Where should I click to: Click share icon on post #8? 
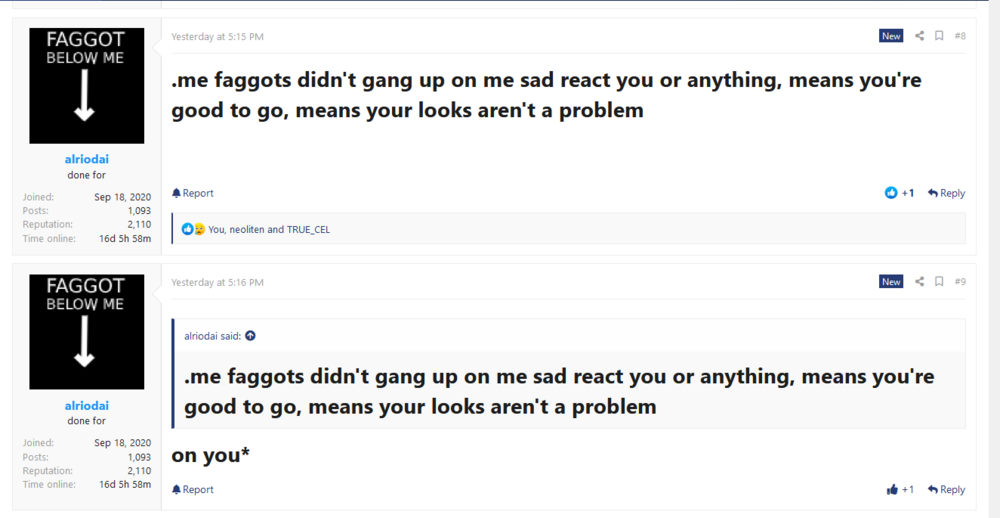click(920, 36)
